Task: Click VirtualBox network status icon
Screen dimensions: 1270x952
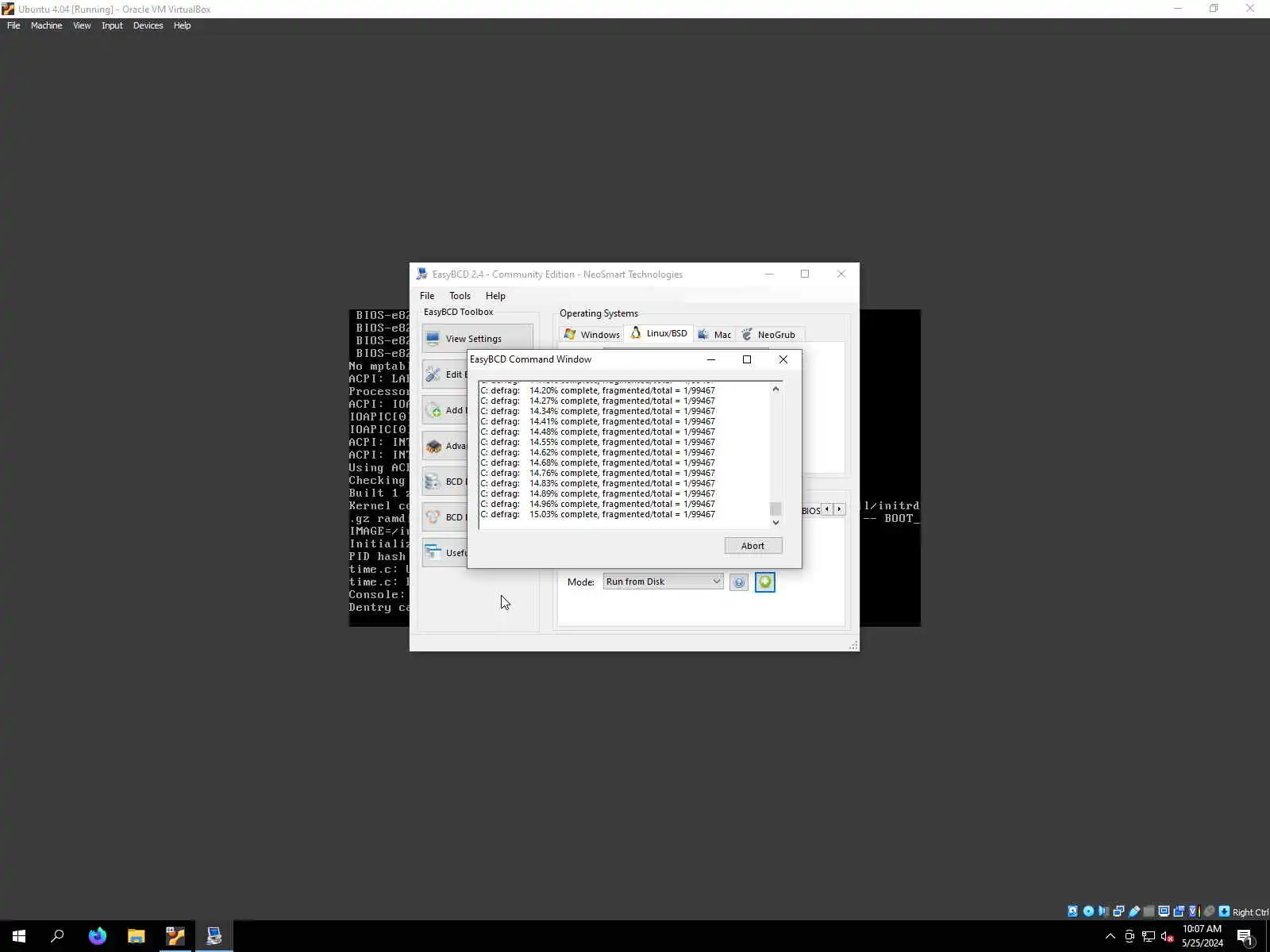Action: (x=1118, y=912)
